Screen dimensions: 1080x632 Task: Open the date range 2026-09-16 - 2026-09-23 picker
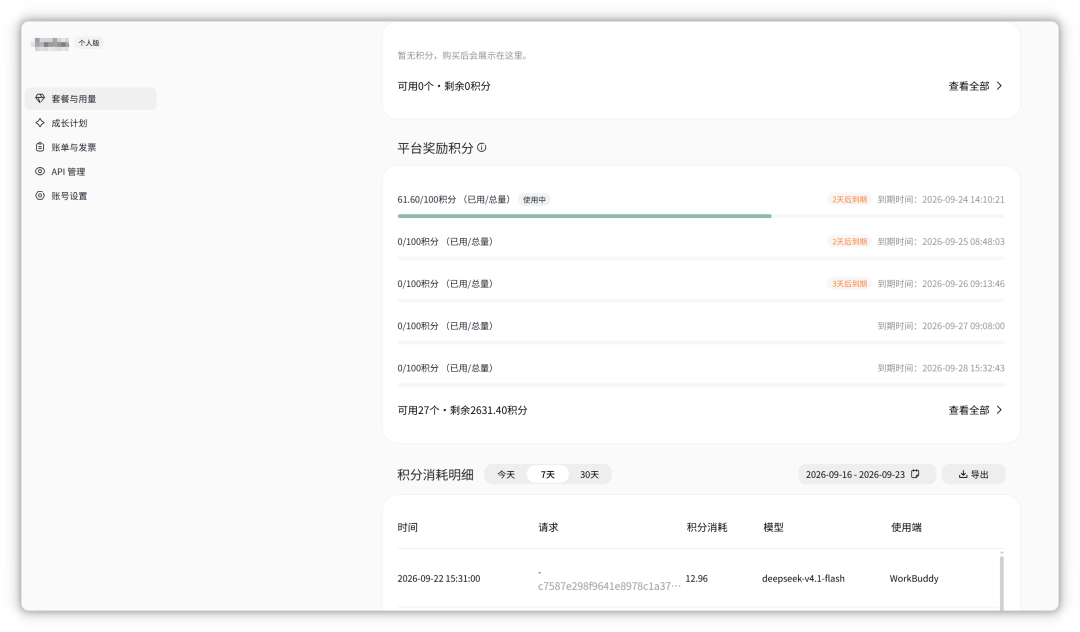[x=866, y=474]
